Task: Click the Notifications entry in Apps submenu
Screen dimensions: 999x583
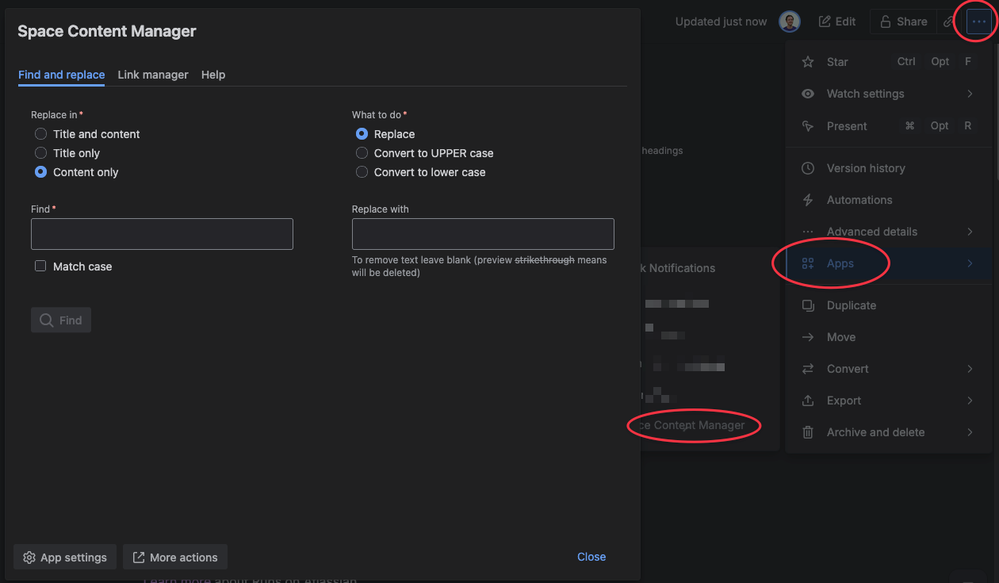Action: [678, 268]
